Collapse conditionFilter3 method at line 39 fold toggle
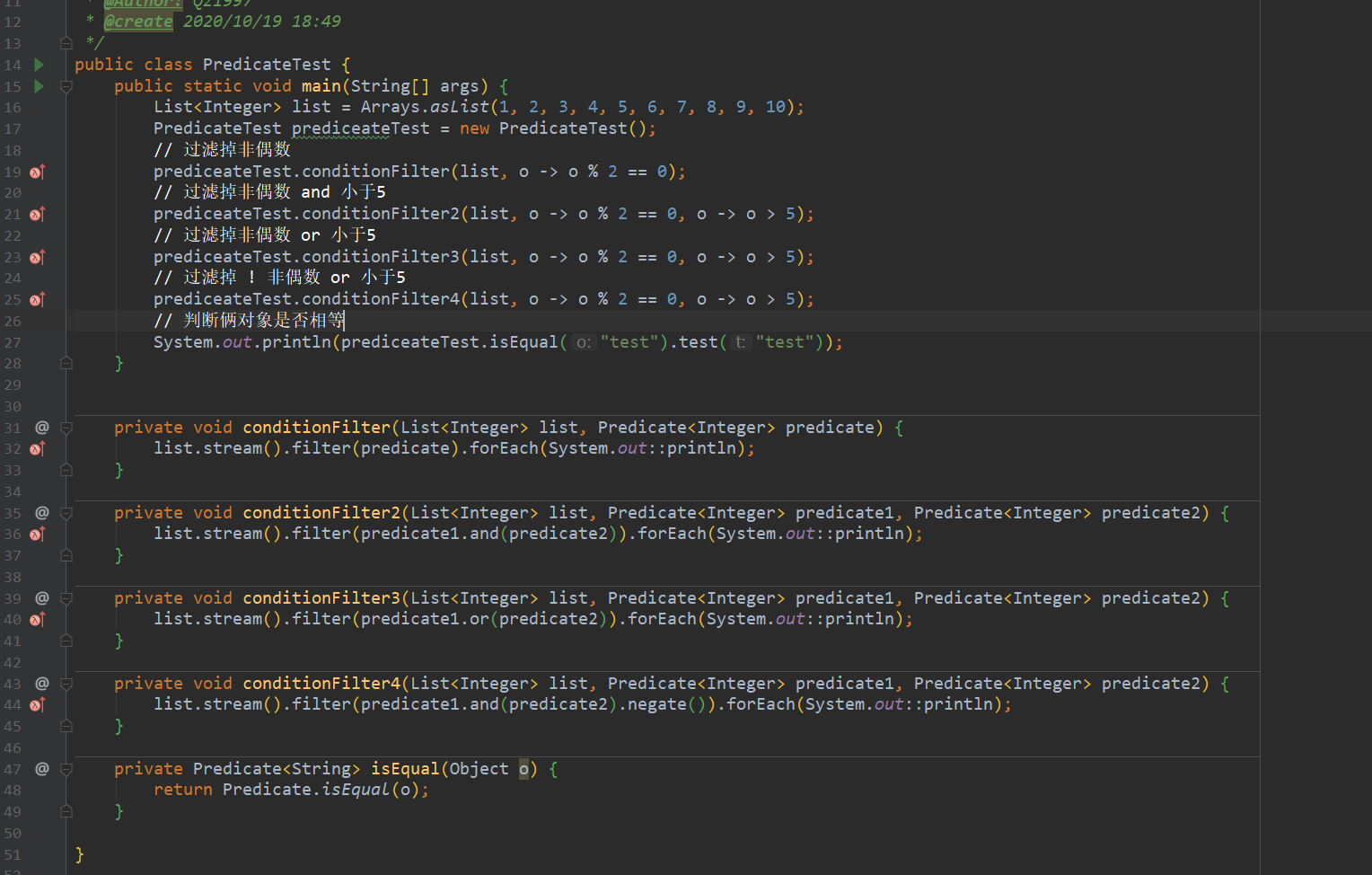The image size is (1372, 875). pos(66,598)
